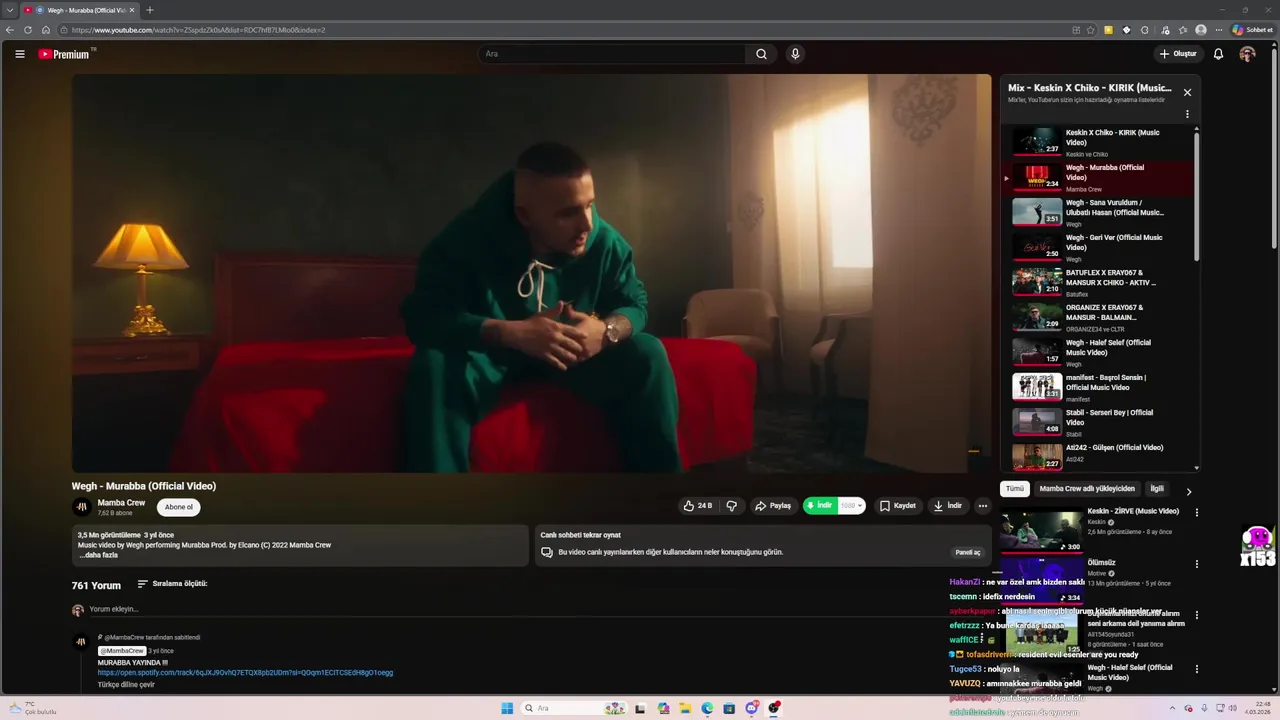The width and height of the screenshot is (1280, 720).
Task: Like the video with 24 B
Action: [x=698, y=506]
